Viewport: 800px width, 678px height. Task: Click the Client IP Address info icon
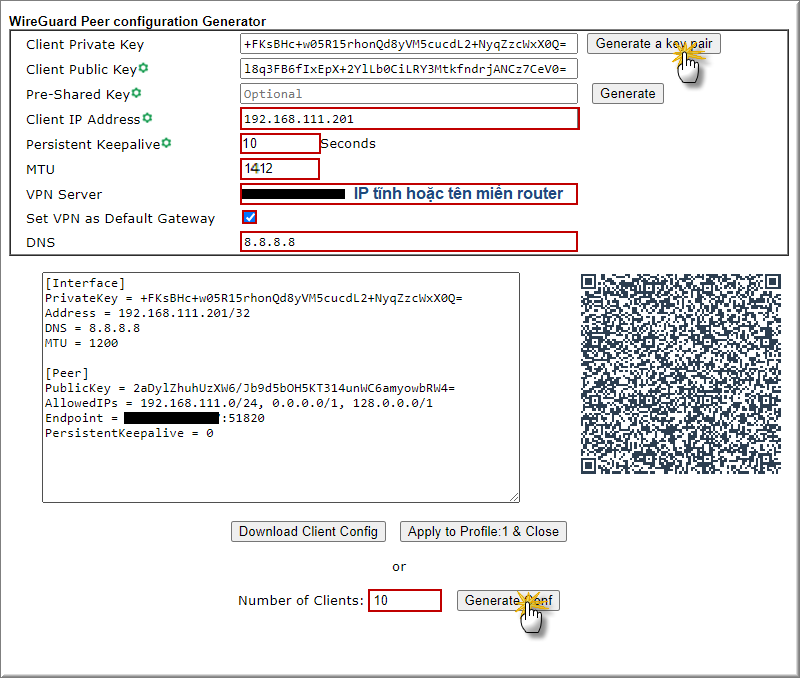(147, 118)
